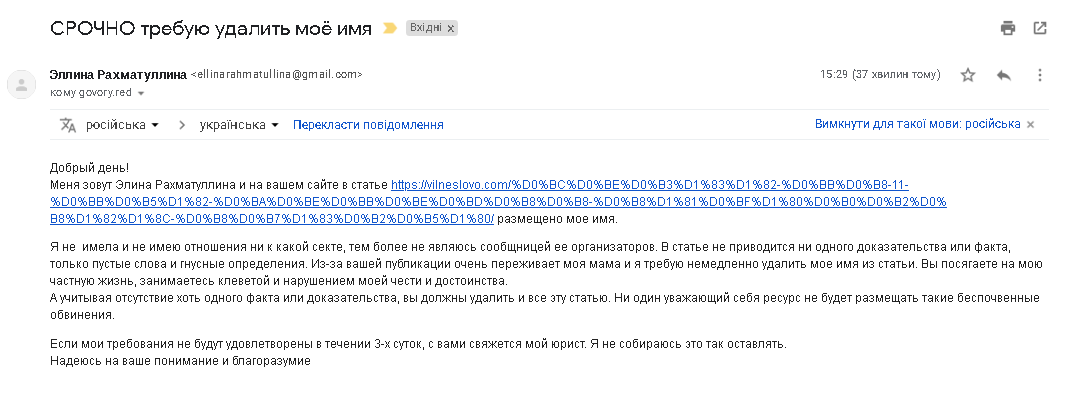Viewport: 1068px width, 395px height.
Task: Click the sender avatar icon
Action: click(x=21, y=84)
